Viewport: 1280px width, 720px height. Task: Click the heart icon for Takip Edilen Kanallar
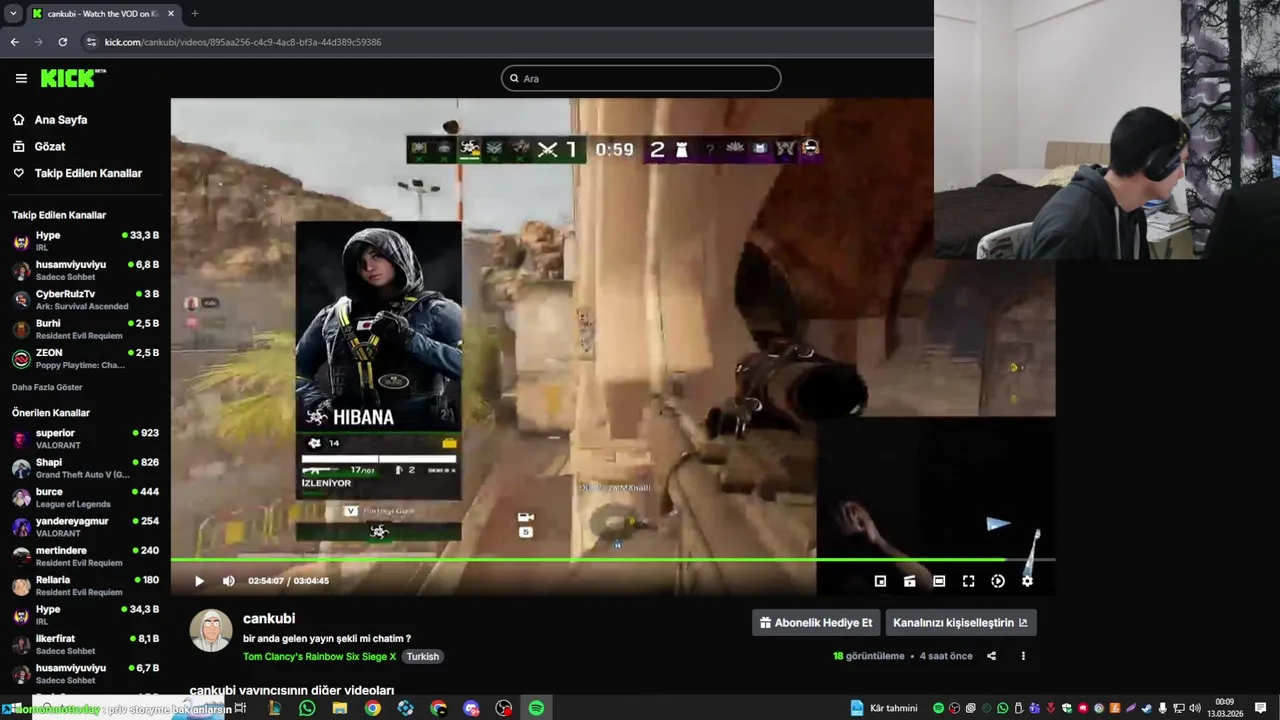pos(18,173)
